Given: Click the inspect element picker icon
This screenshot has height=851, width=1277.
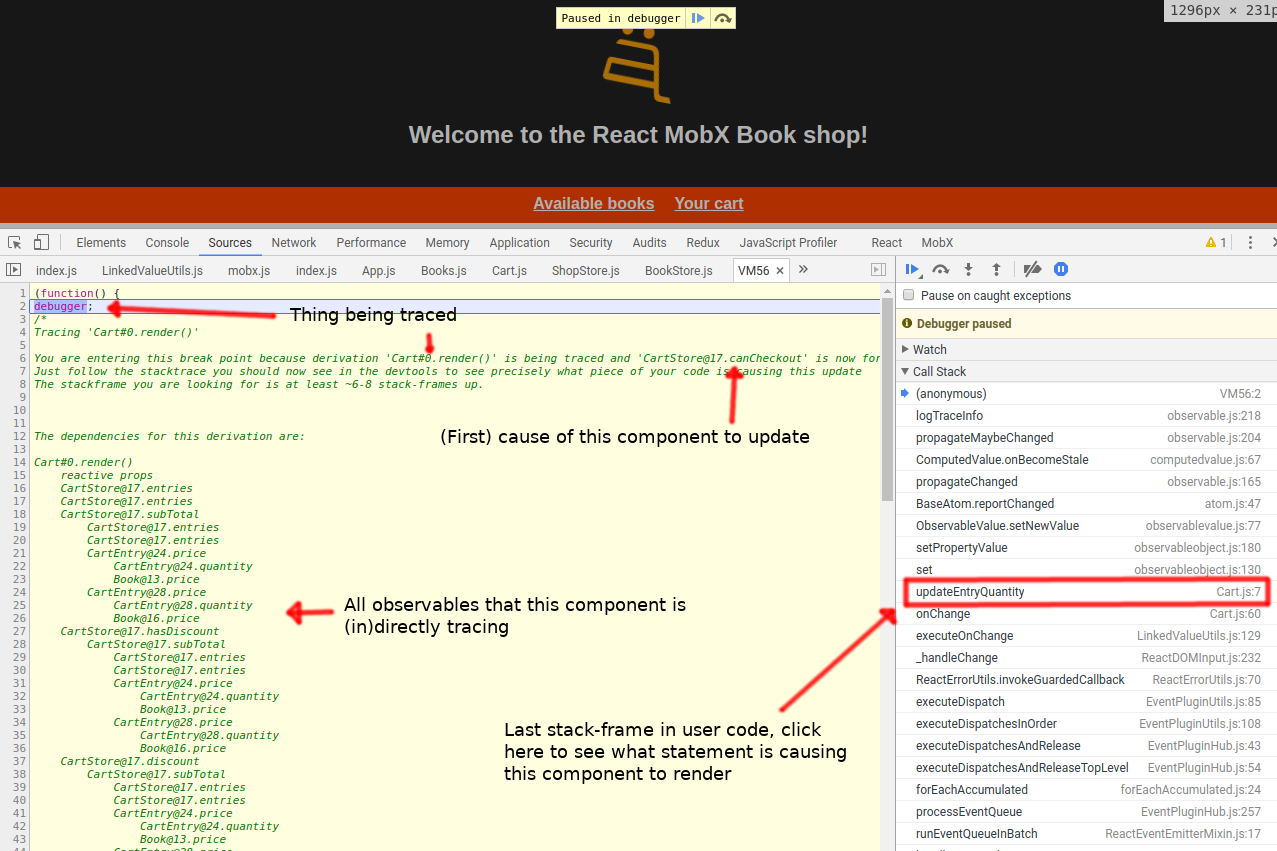Looking at the screenshot, I should point(15,242).
